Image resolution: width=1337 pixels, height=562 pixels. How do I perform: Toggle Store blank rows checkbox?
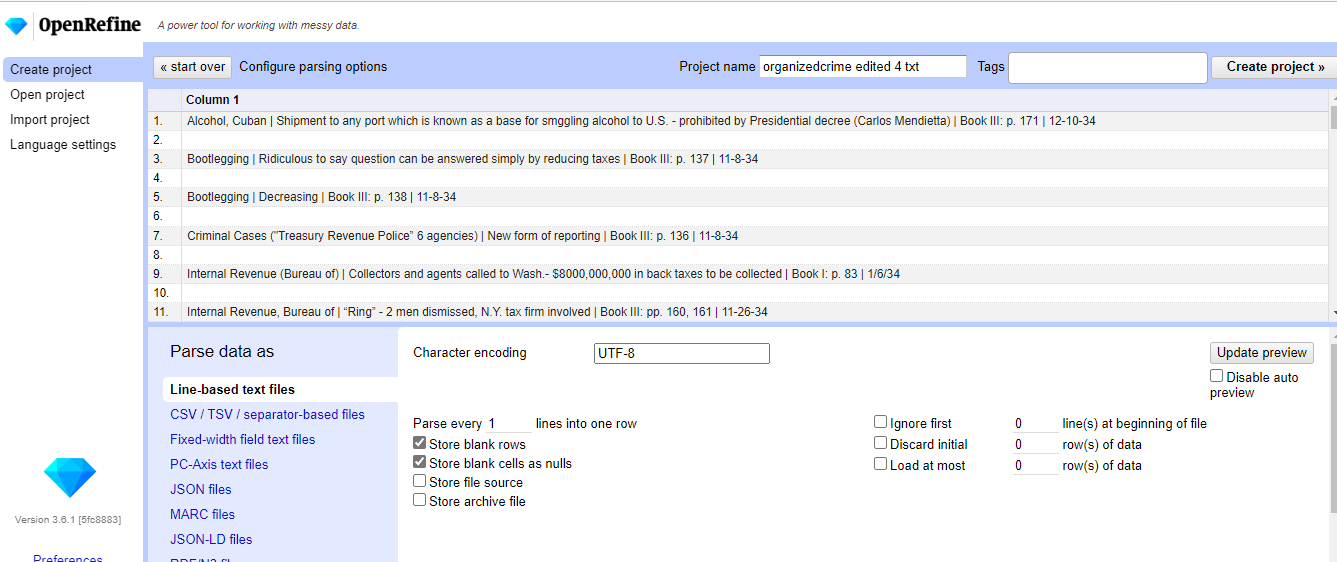click(420, 444)
